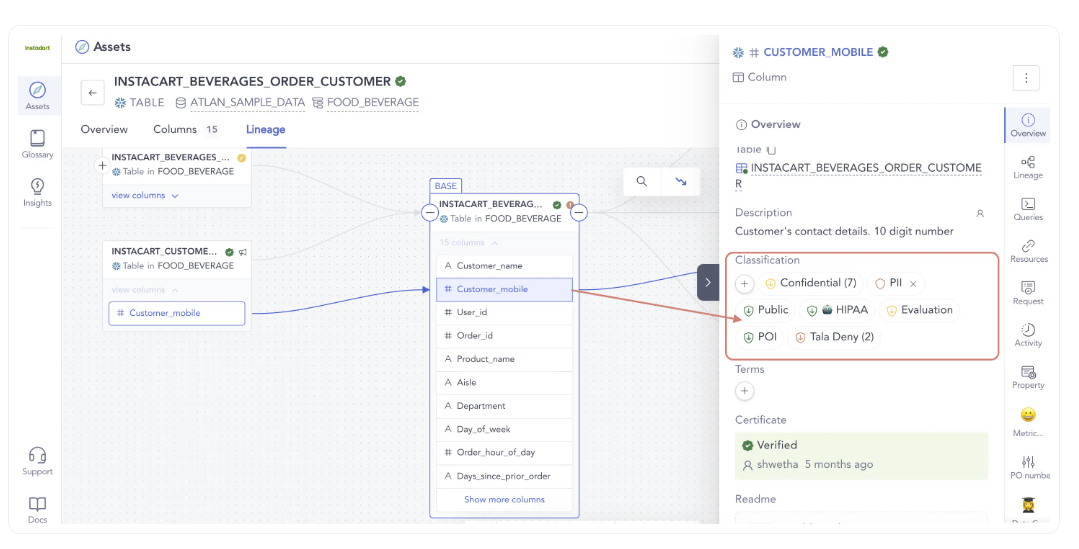The image size is (1079, 549).
Task: Switch to the Overview tab
Action: pyautogui.click(x=104, y=130)
